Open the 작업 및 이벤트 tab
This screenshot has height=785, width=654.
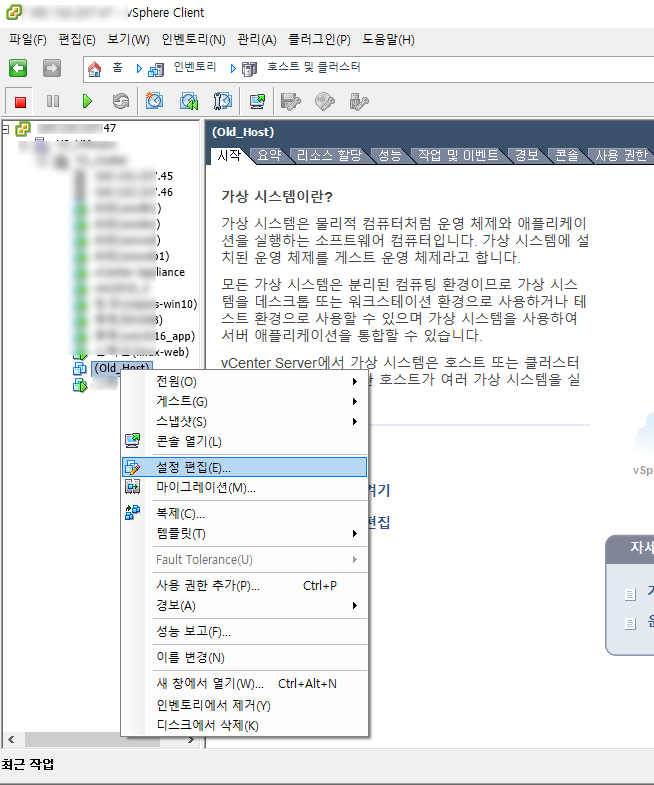coord(458,155)
